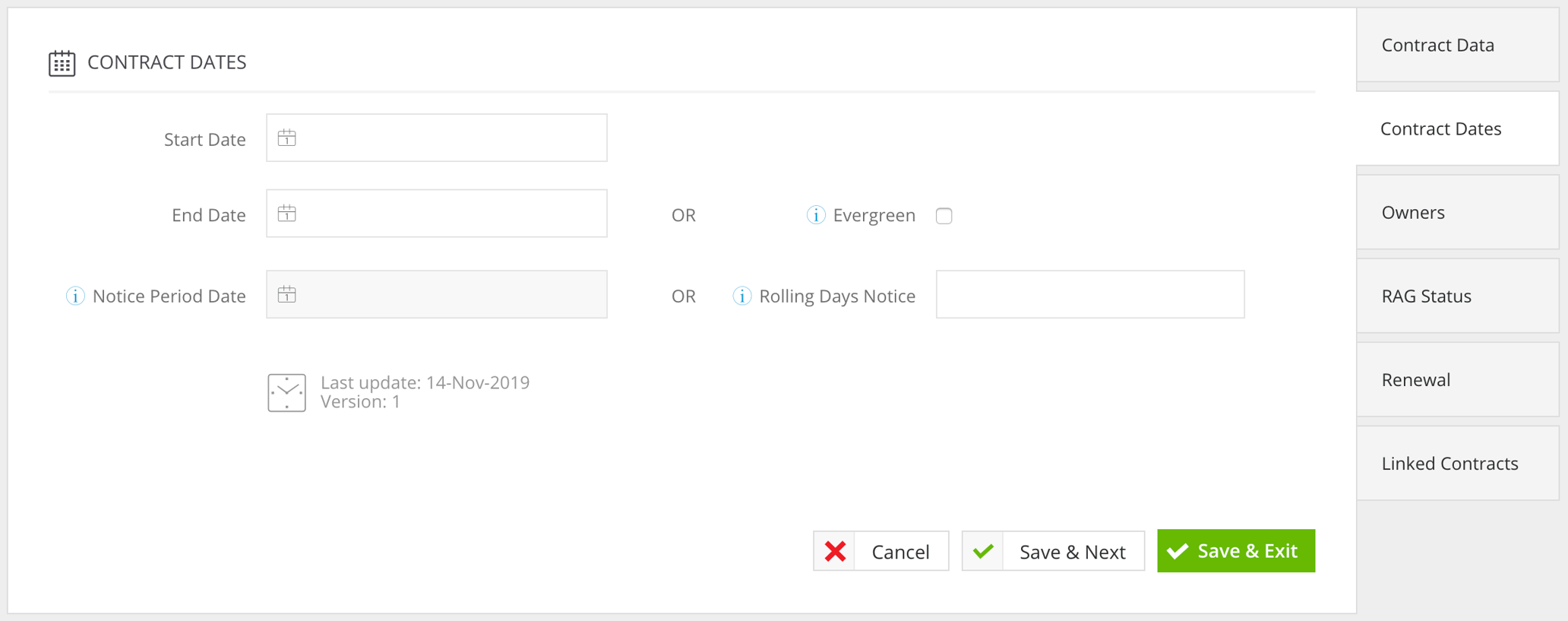Open the Rolling Days Notice info icon
This screenshot has height=621, width=1568.
741,296
